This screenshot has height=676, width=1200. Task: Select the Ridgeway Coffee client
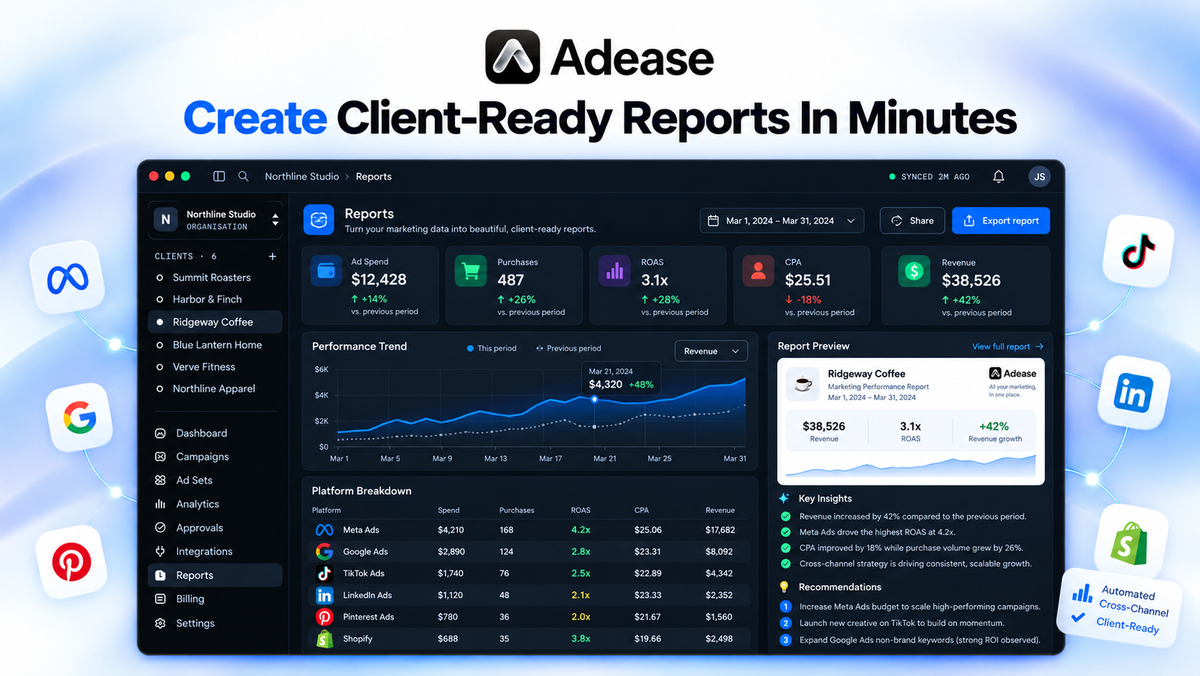pos(215,322)
